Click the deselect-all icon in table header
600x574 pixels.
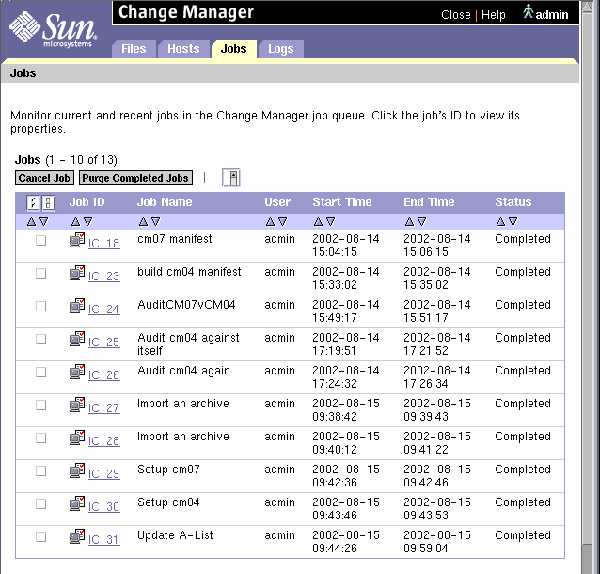click(47, 203)
